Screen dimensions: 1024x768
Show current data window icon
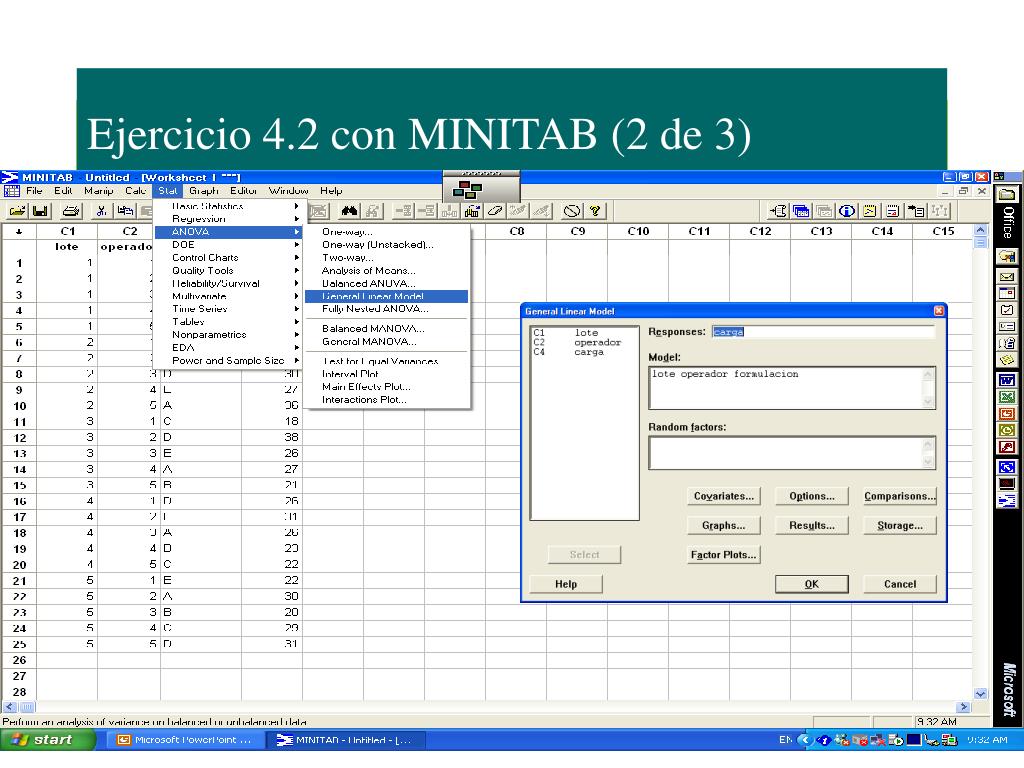point(801,211)
